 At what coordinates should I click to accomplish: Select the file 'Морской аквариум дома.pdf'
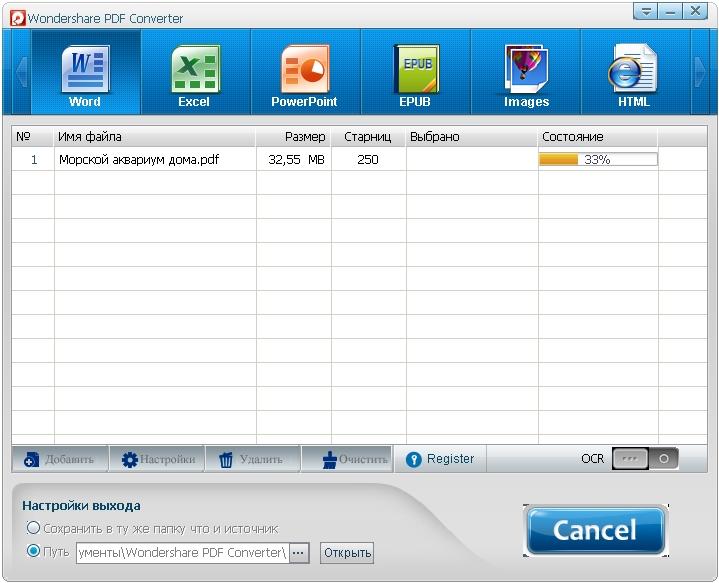139,160
